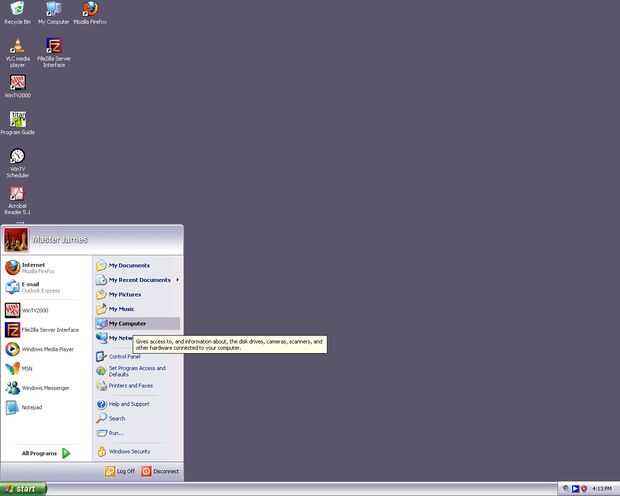Open Help and Support
Screen dimensions: 620x496
tap(137, 404)
